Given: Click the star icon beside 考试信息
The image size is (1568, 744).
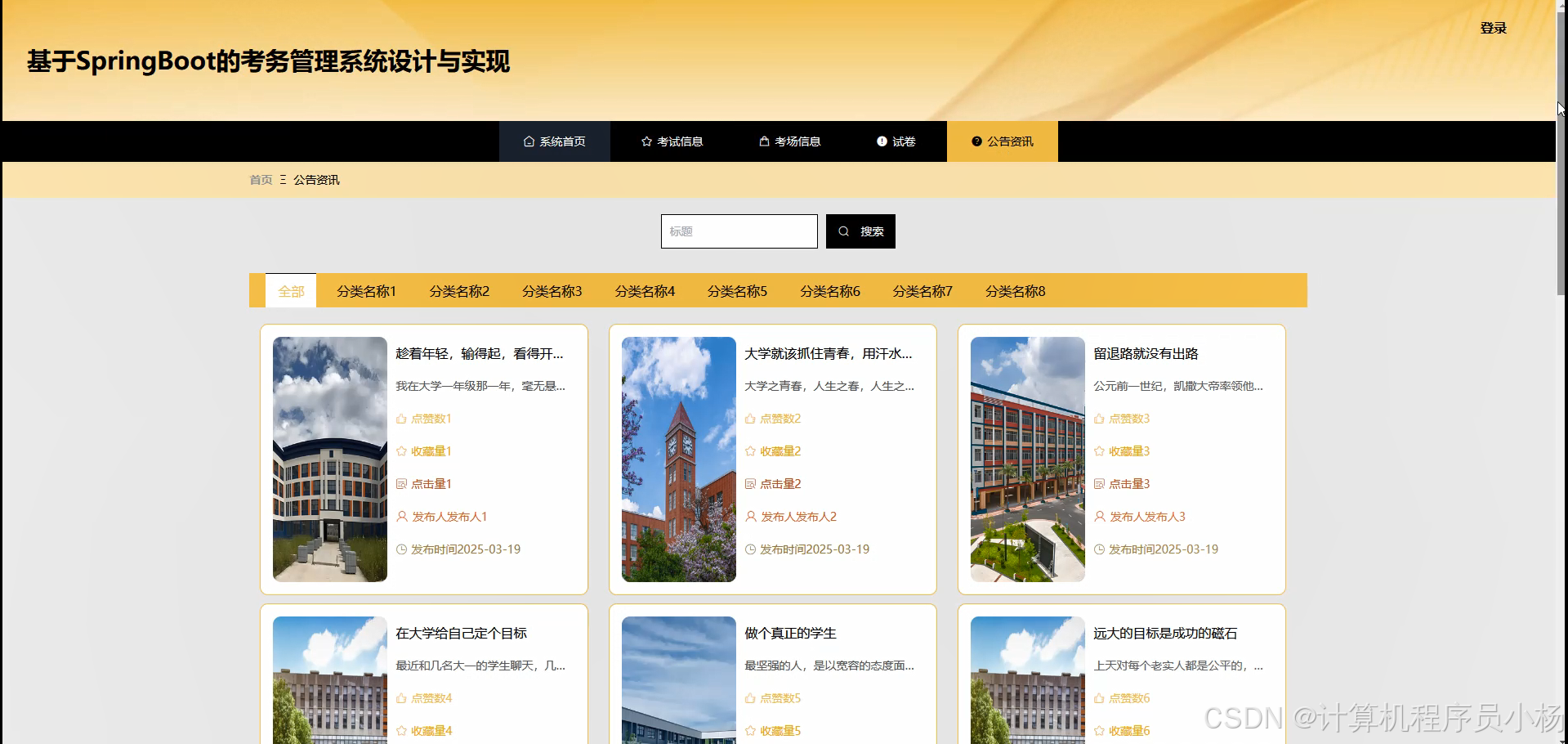Looking at the screenshot, I should 646,141.
